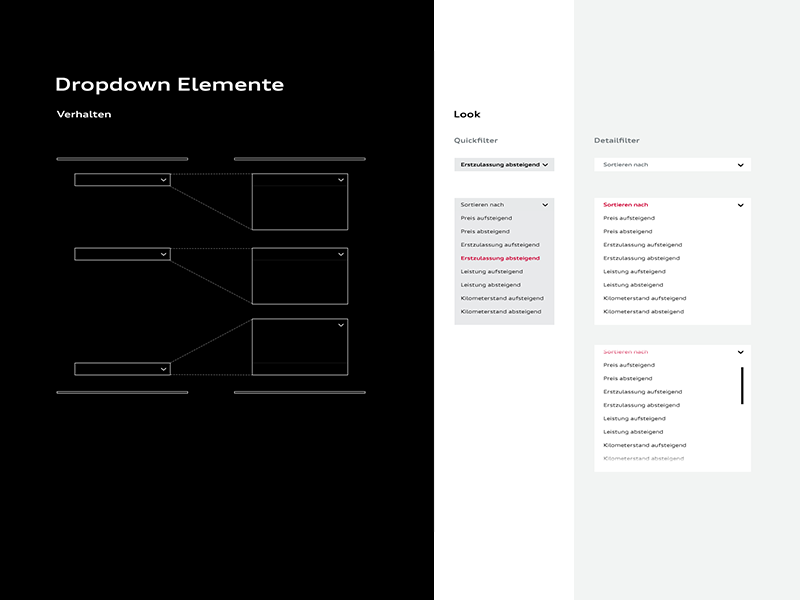Collapse the open Quickfilter list via its chevron
The height and width of the screenshot is (600, 800).
pos(545,205)
